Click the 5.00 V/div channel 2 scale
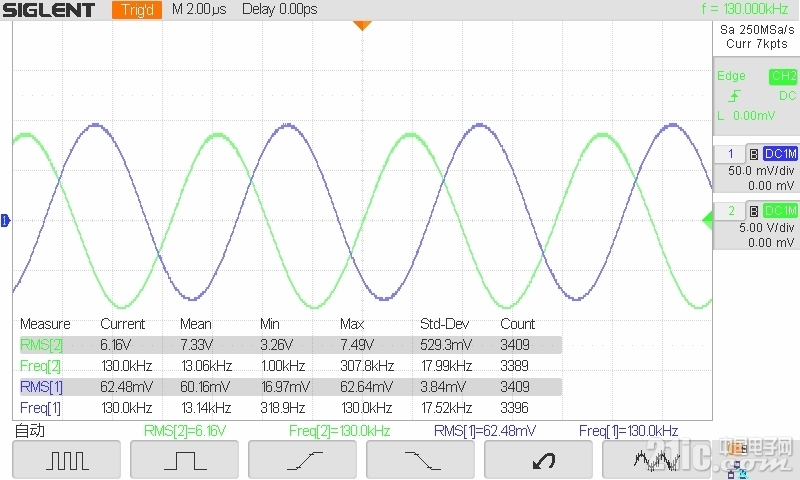Viewport: 800px width, 480px height. point(766,228)
